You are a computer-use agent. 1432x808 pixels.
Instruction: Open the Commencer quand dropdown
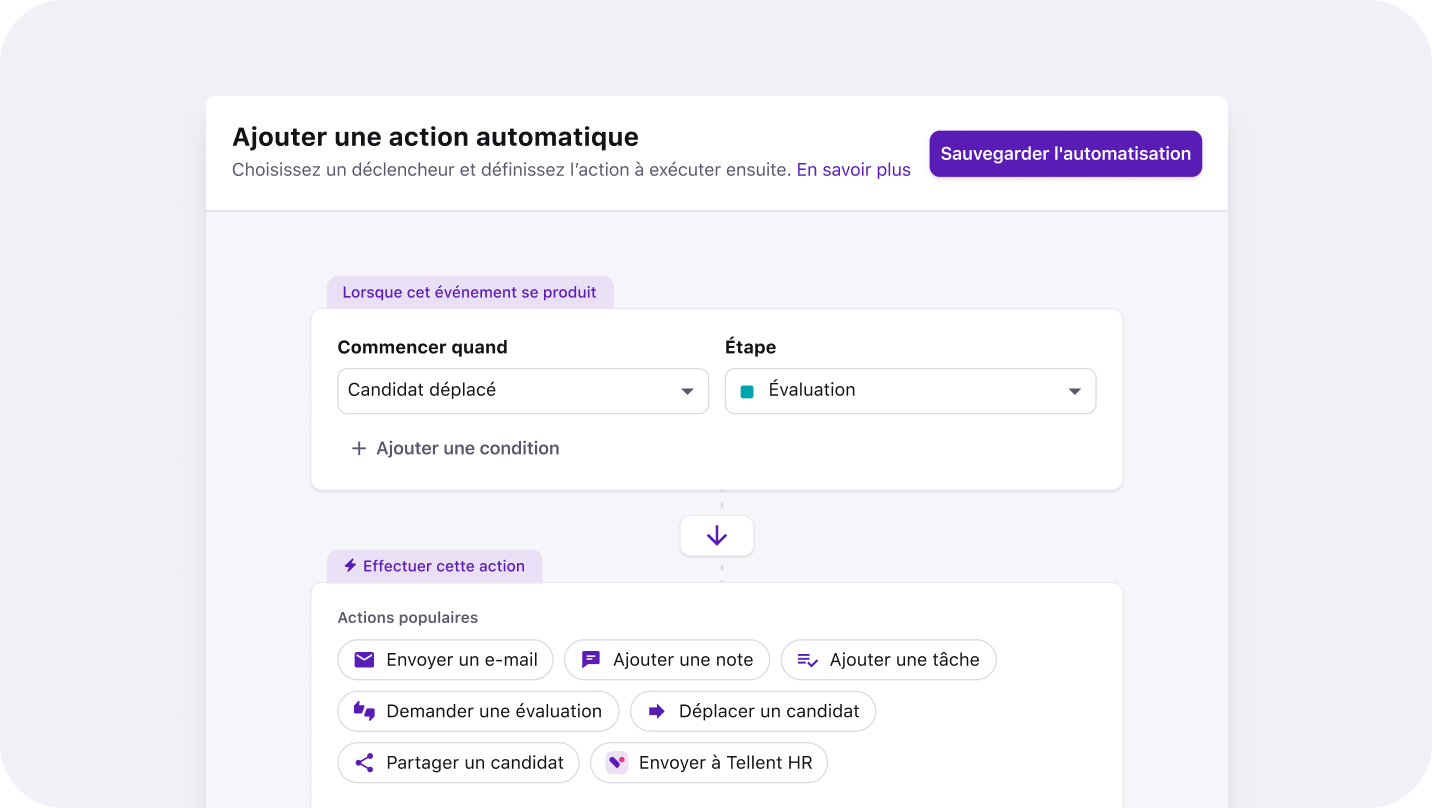[x=522, y=390]
